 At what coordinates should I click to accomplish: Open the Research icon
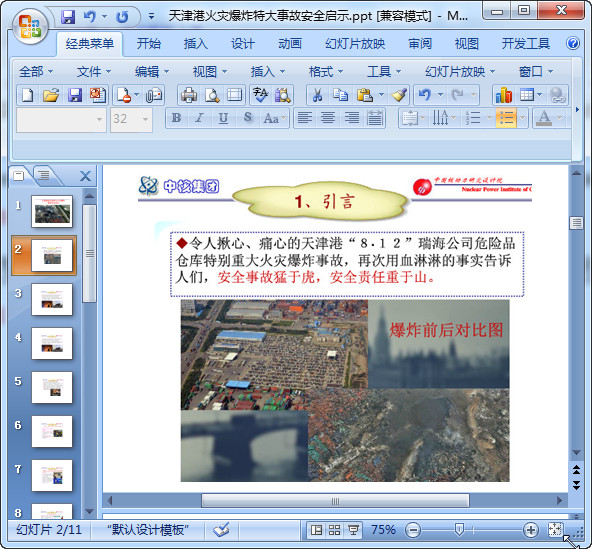[282, 95]
